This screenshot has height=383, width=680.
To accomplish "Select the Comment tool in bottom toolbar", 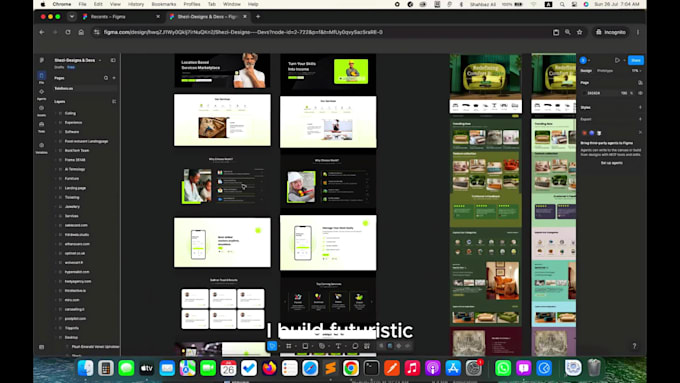I will coord(355,346).
